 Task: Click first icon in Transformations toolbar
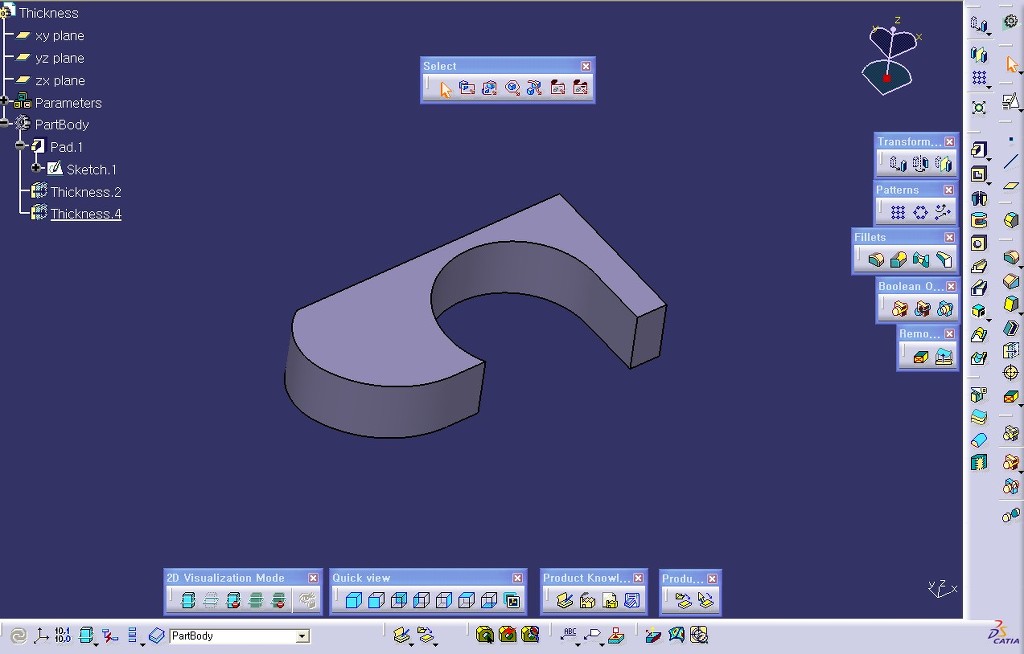898,164
